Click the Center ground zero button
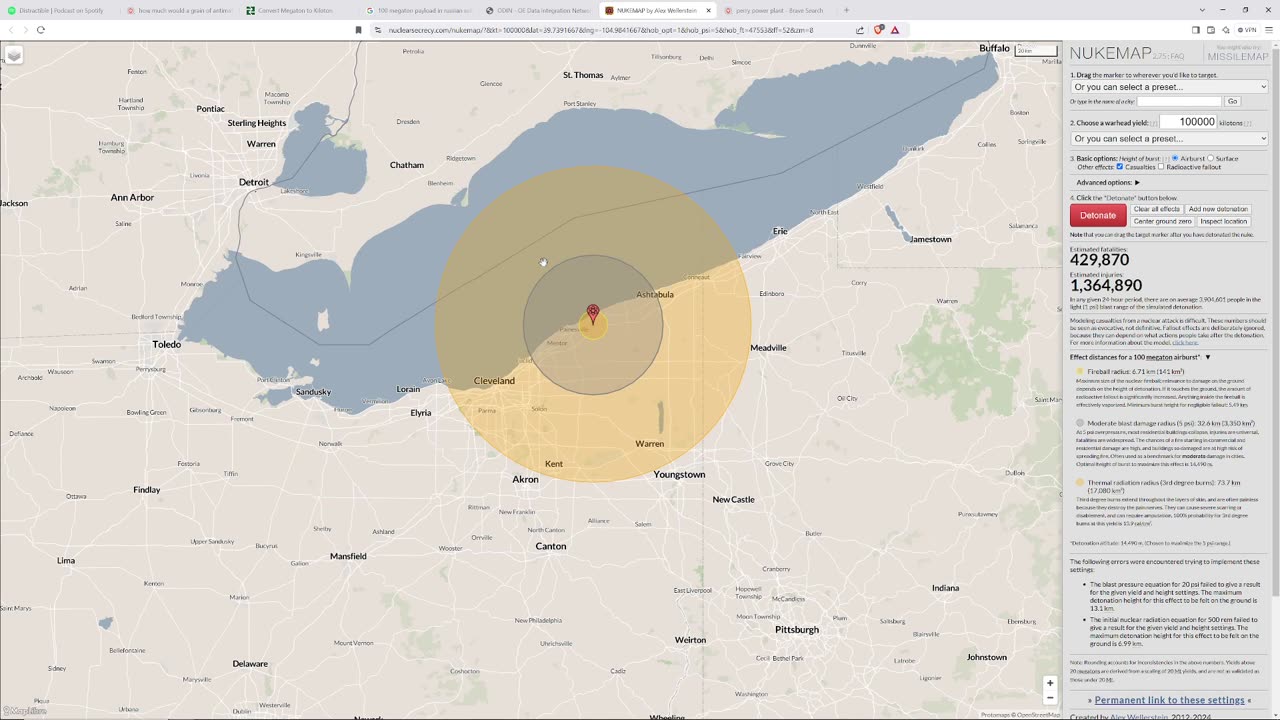The height and width of the screenshot is (720, 1280). click(x=1162, y=221)
